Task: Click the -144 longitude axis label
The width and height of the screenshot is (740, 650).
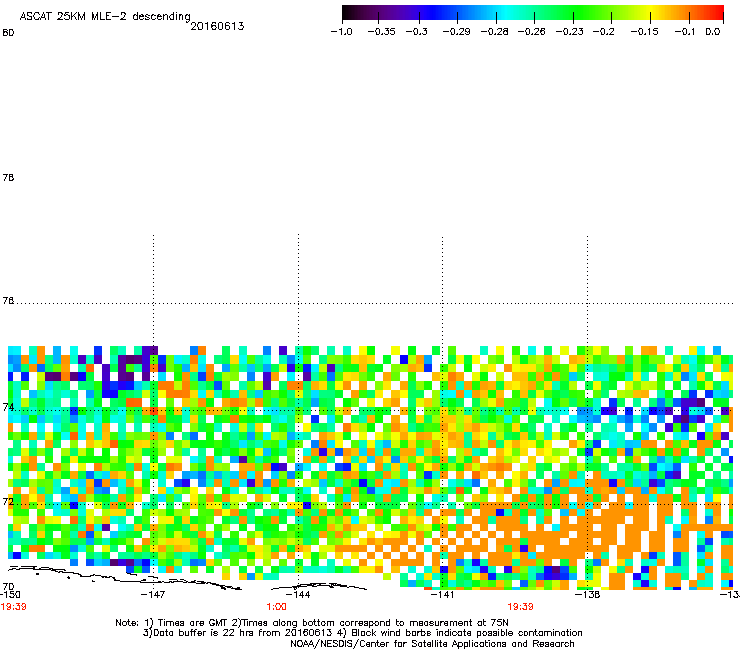Action: [298, 595]
